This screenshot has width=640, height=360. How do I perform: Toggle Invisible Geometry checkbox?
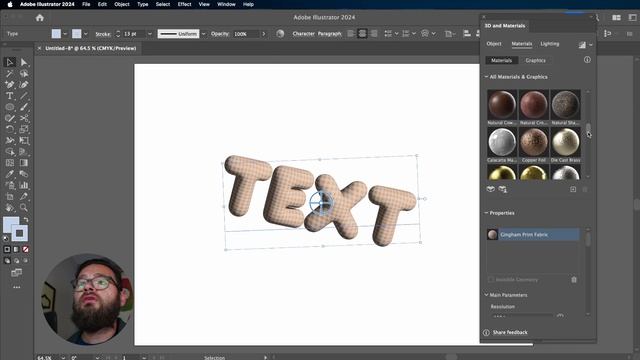(491, 280)
